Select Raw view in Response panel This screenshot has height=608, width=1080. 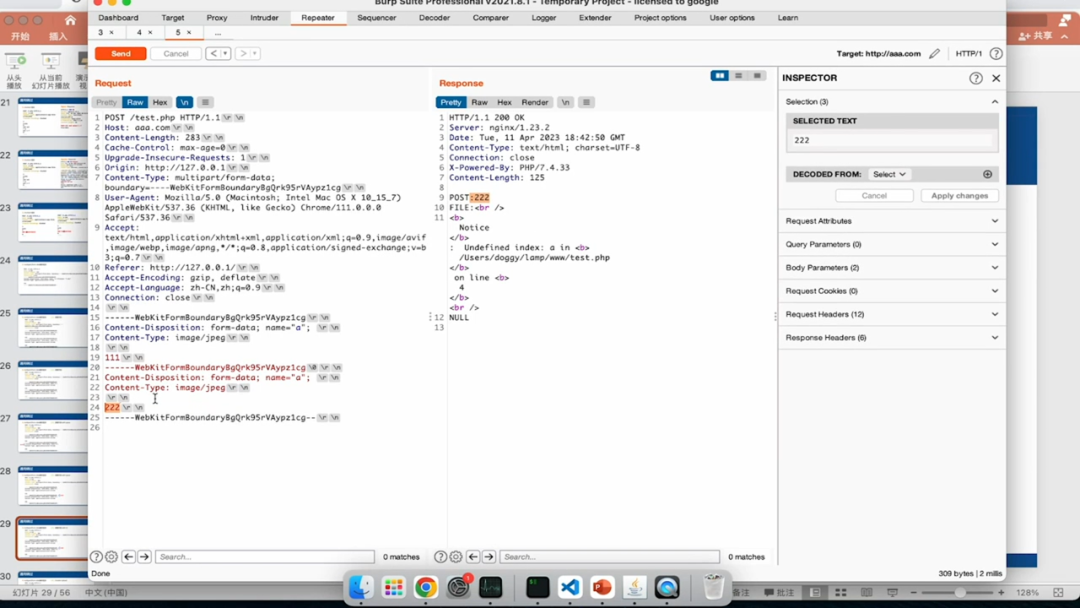479,102
